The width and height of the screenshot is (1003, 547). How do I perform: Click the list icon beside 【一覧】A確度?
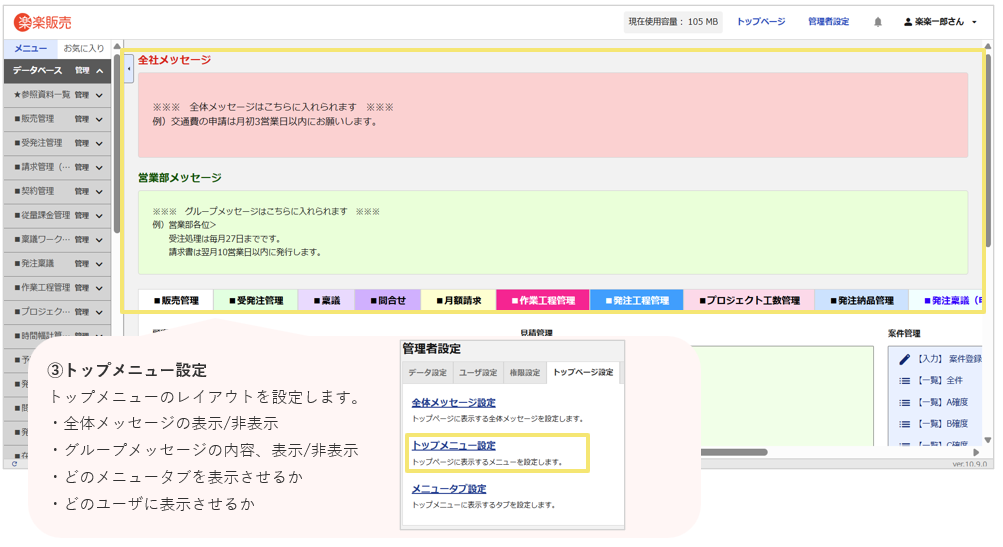point(904,402)
